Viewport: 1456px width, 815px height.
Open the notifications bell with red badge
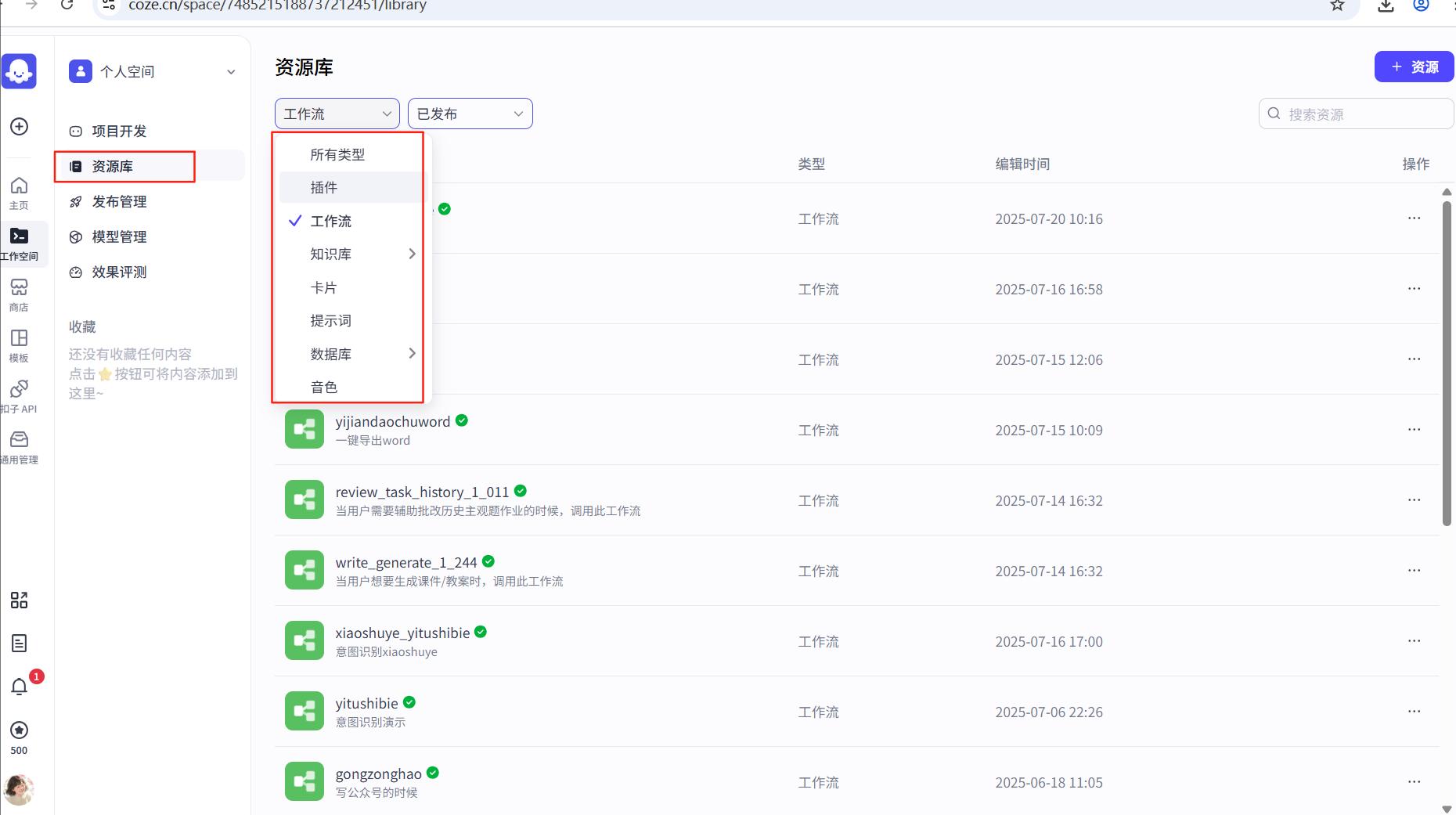(19, 686)
